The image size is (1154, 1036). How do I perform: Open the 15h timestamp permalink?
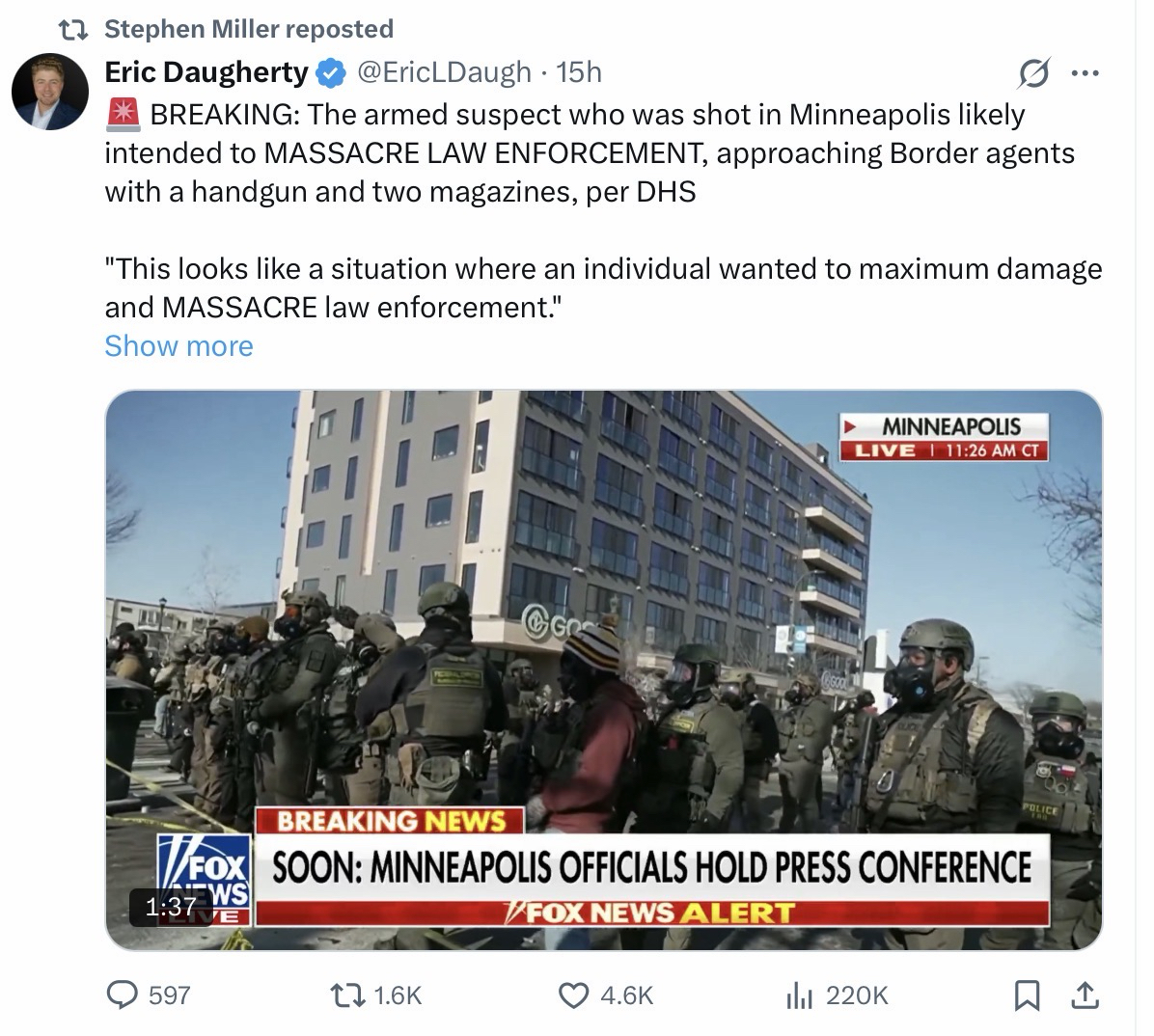(579, 72)
